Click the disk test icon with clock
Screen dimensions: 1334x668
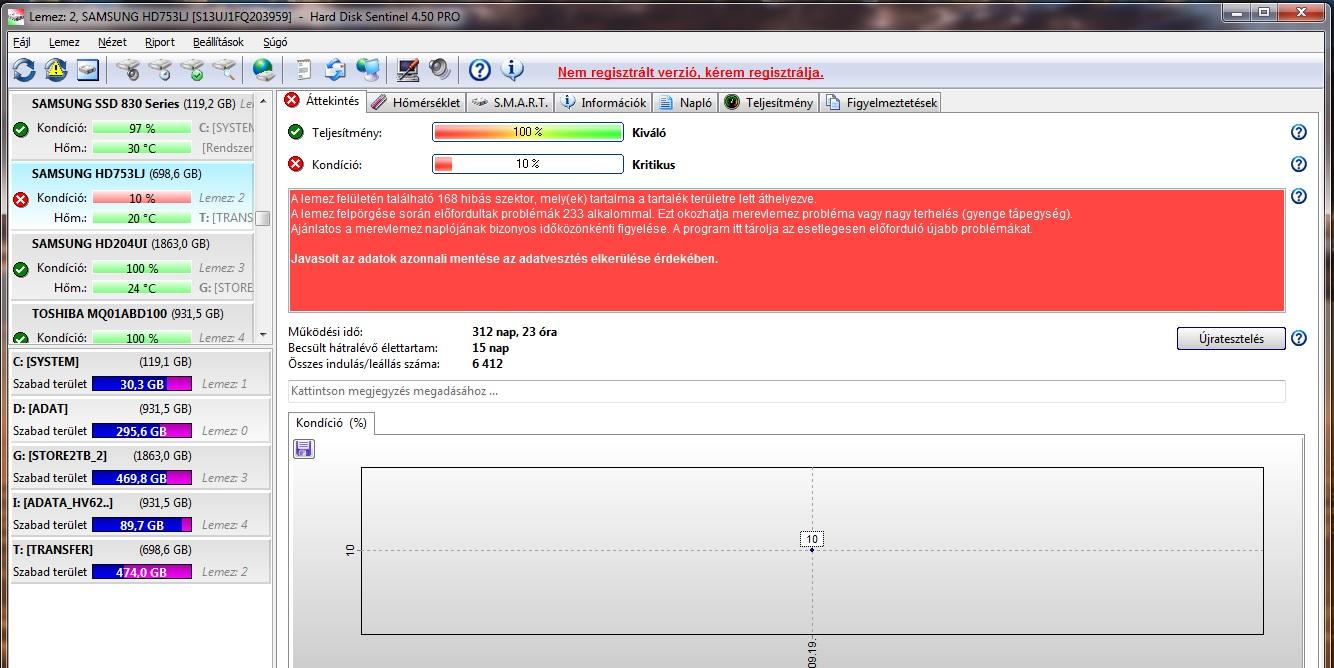[x=160, y=70]
